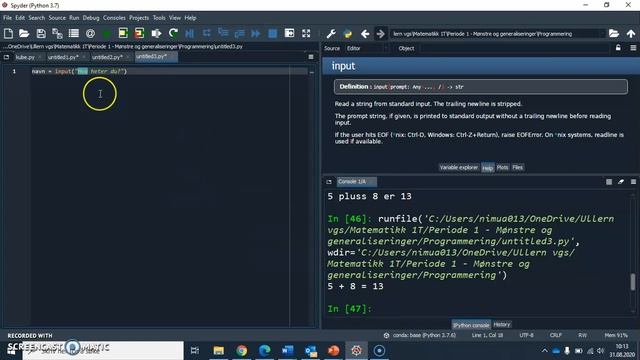The height and width of the screenshot is (360, 640).
Task: Open the Help menu in the menu bar
Action: (x=190, y=18)
